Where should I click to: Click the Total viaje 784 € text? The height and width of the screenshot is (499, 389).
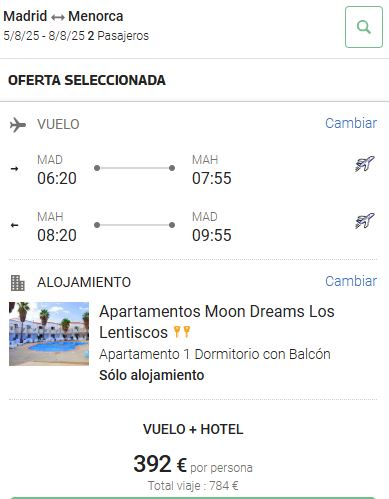193,485
